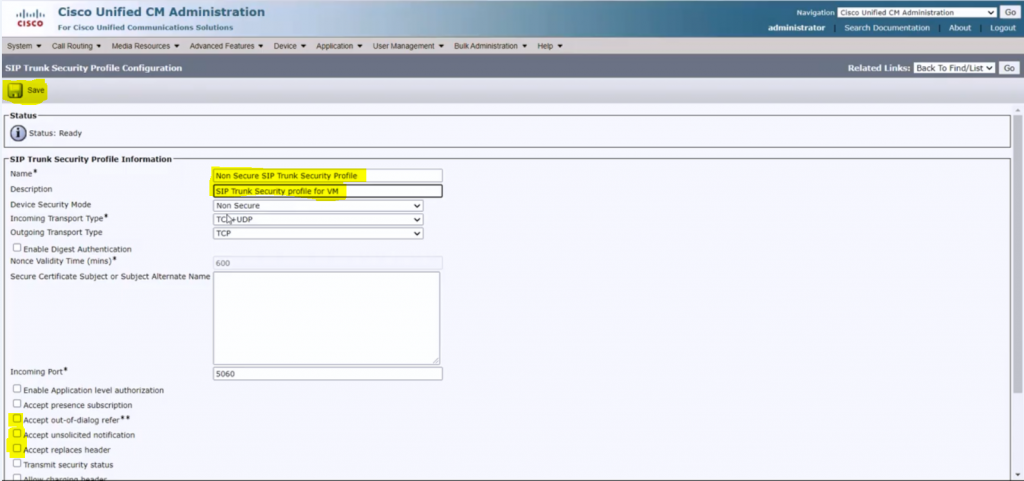This screenshot has height=481, width=1024.
Task: Click the Logout link
Action: (x=1002, y=28)
